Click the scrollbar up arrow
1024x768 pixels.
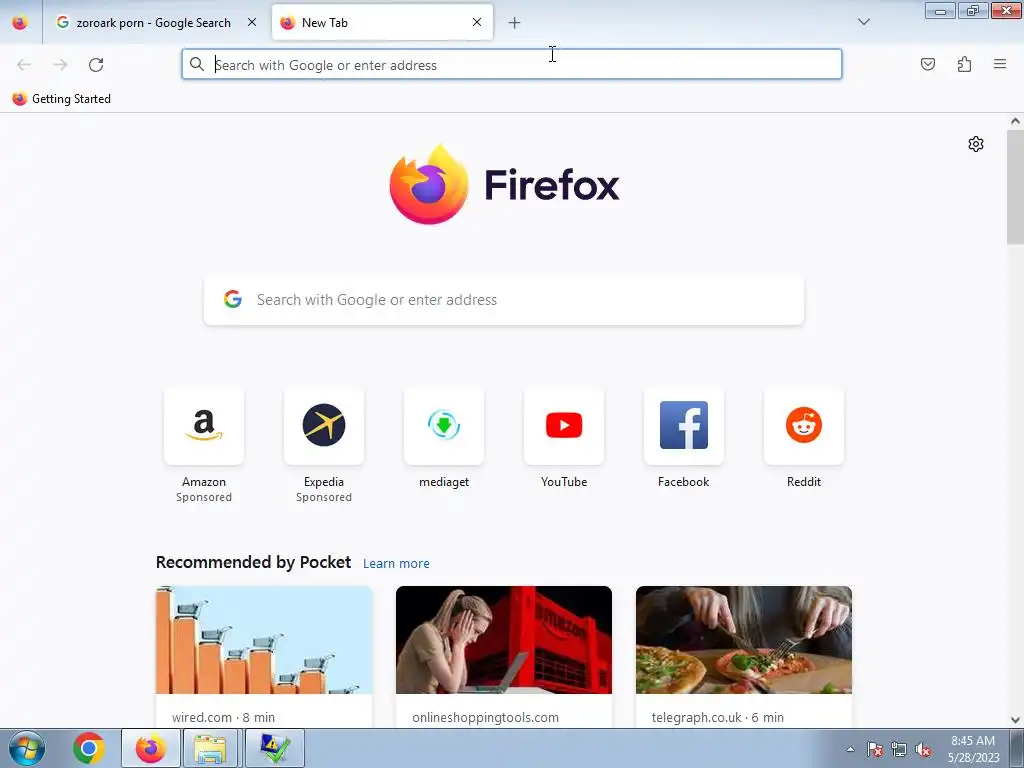coord(1015,121)
